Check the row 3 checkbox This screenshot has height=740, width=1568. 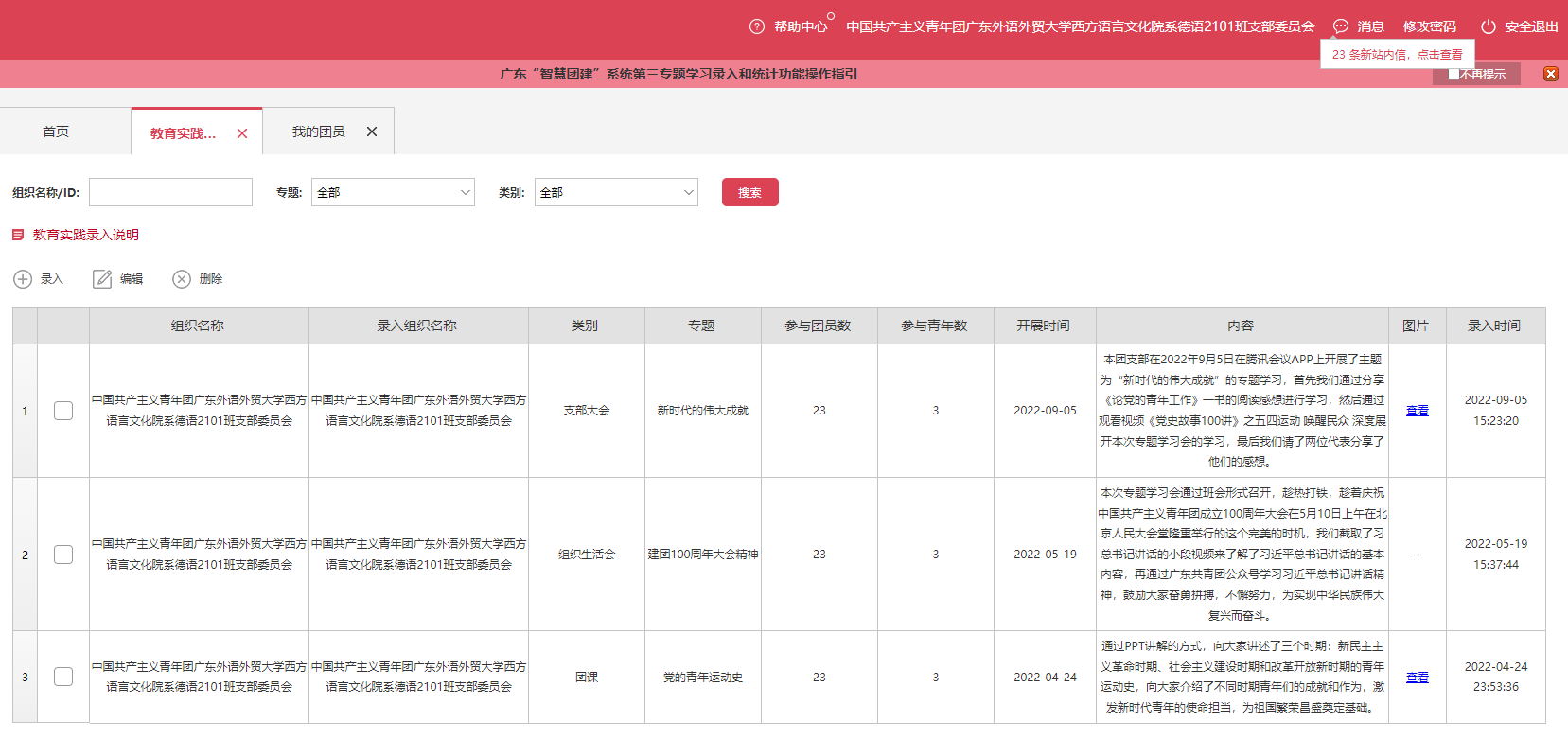pyautogui.click(x=63, y=677)
